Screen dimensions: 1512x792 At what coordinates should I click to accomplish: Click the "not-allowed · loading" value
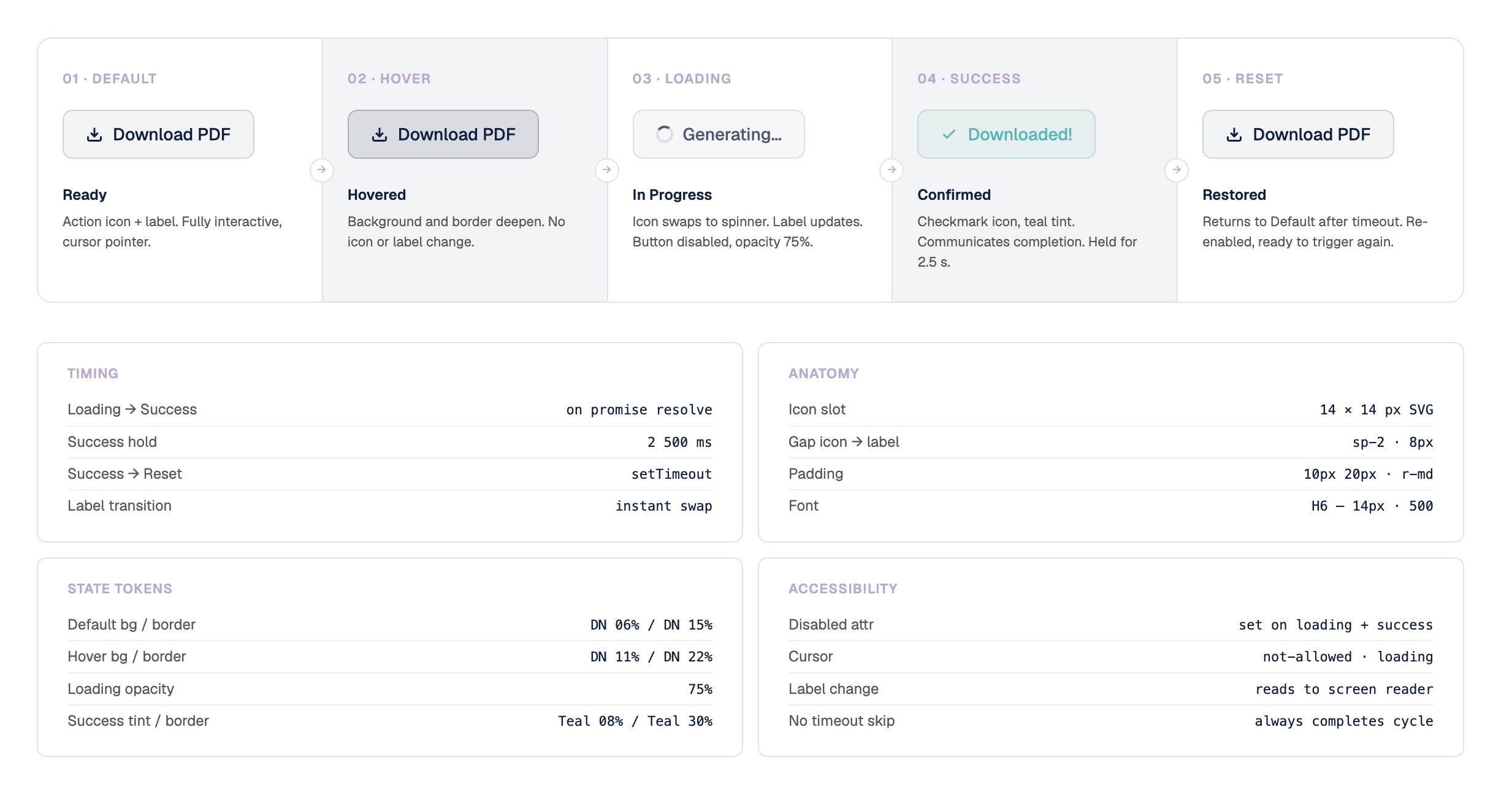click(1348, 657)
